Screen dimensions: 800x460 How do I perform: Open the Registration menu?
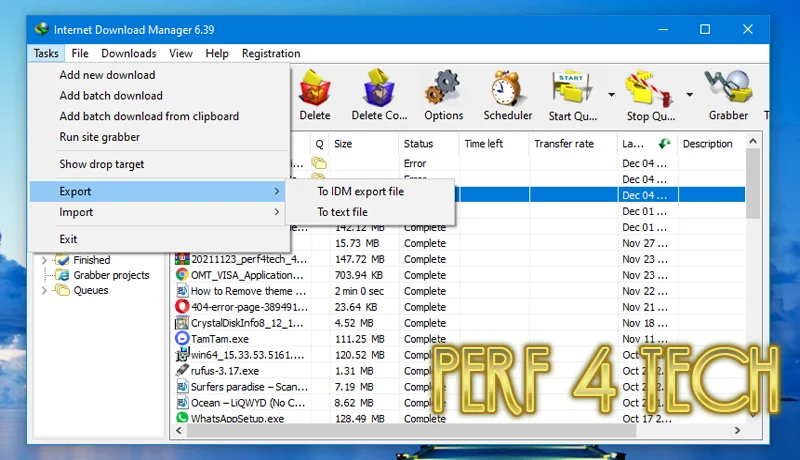point(271,53)
